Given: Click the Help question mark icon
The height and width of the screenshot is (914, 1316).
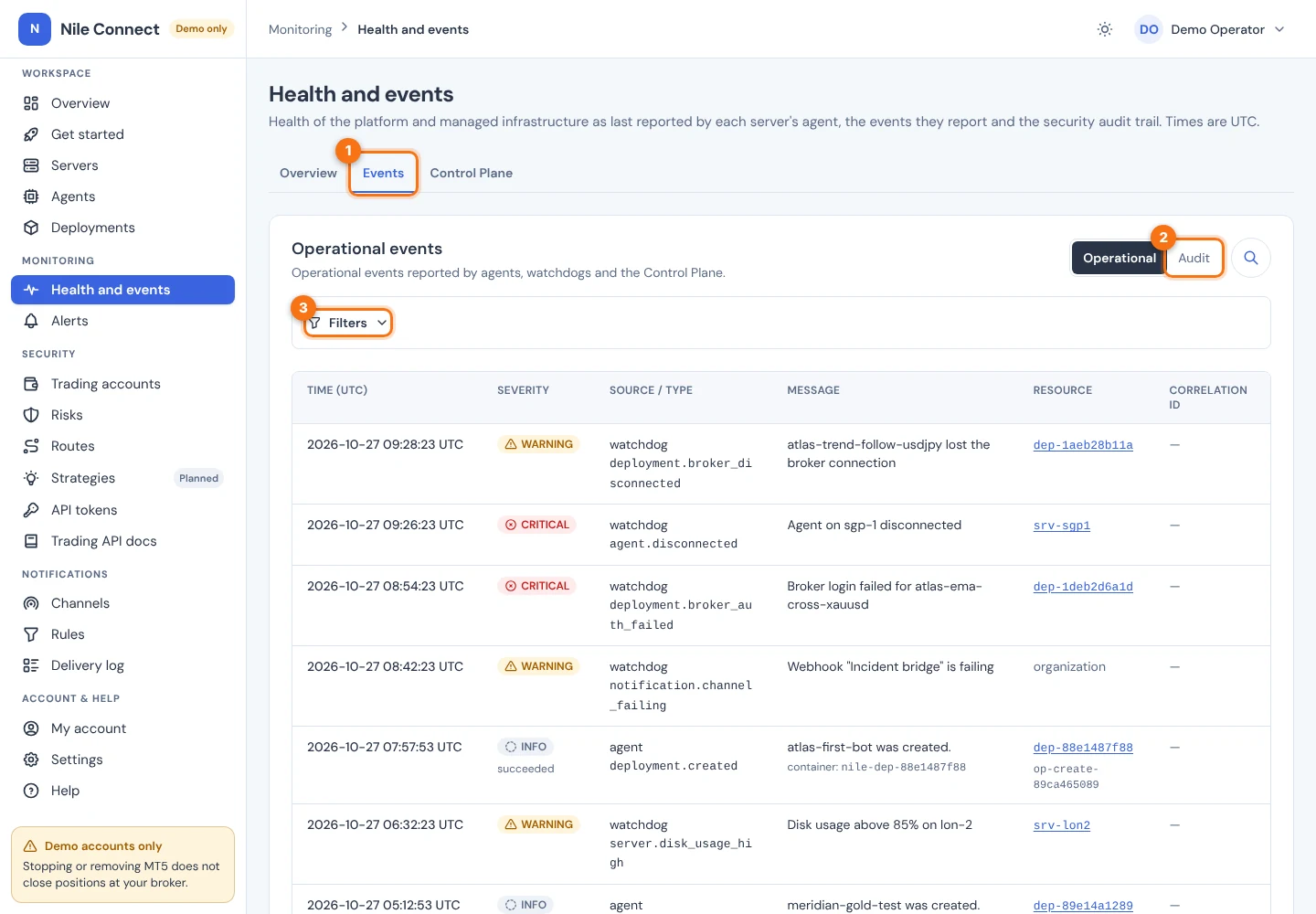Looking at the screenshot, I should click(31, 791).
